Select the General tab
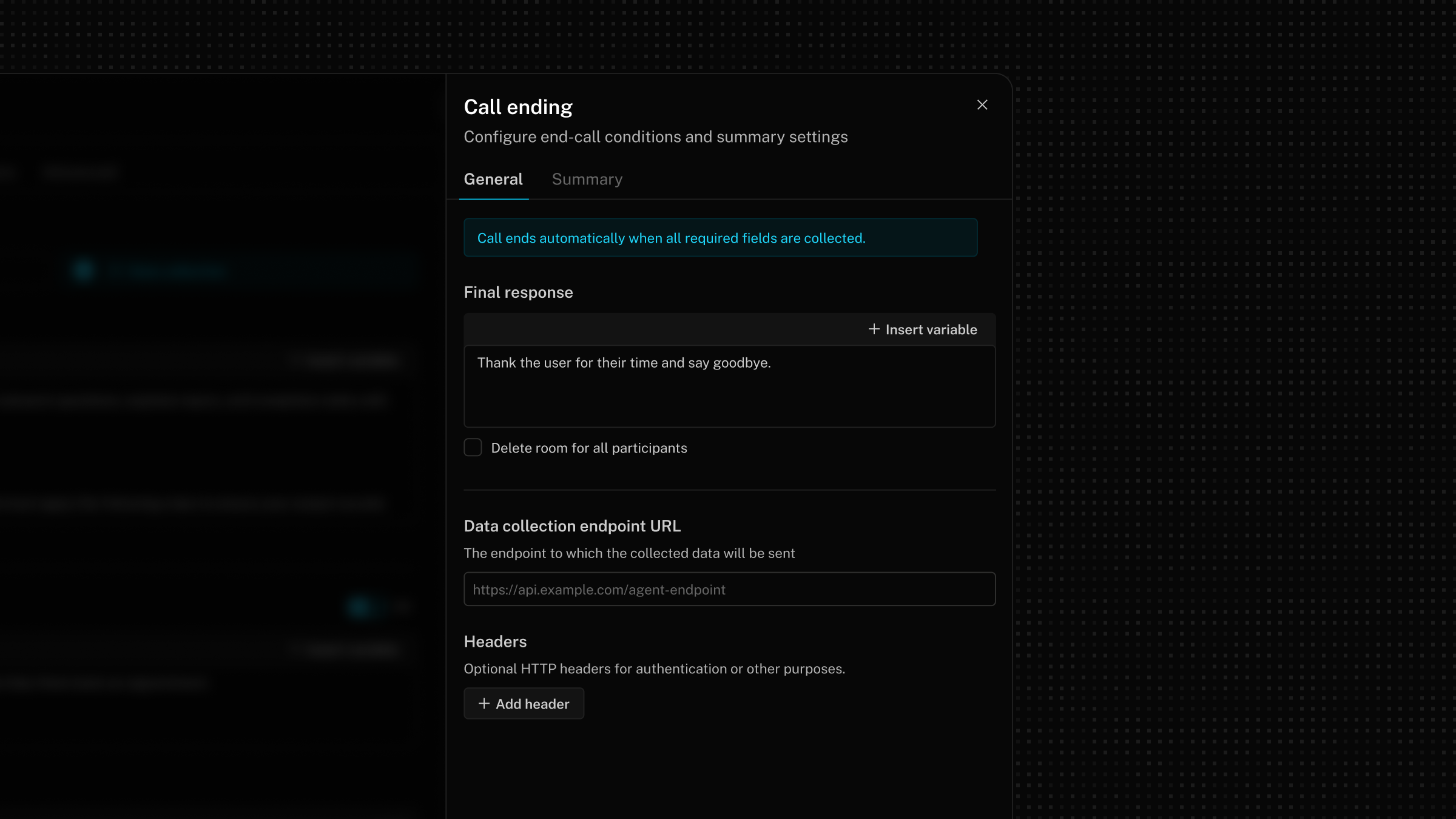This screenshot has width=1456, height=819. click(493, 180)
